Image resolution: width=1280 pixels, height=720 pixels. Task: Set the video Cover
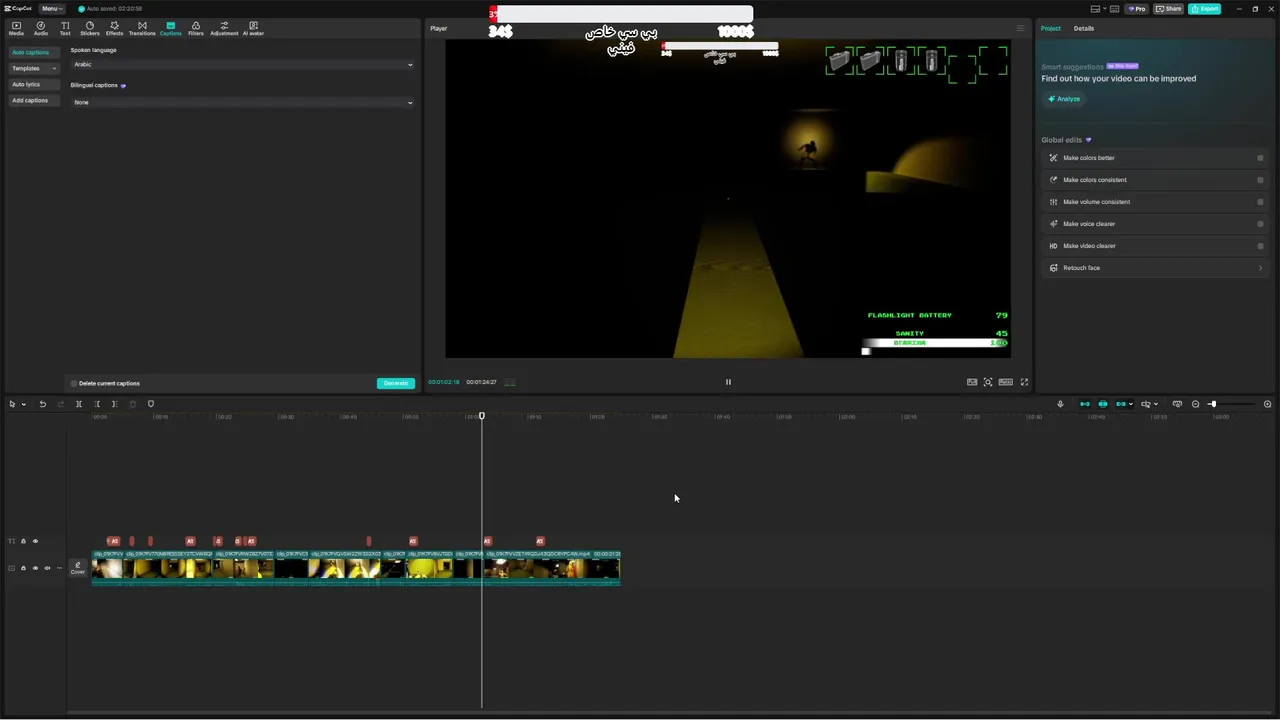point(77,568)
